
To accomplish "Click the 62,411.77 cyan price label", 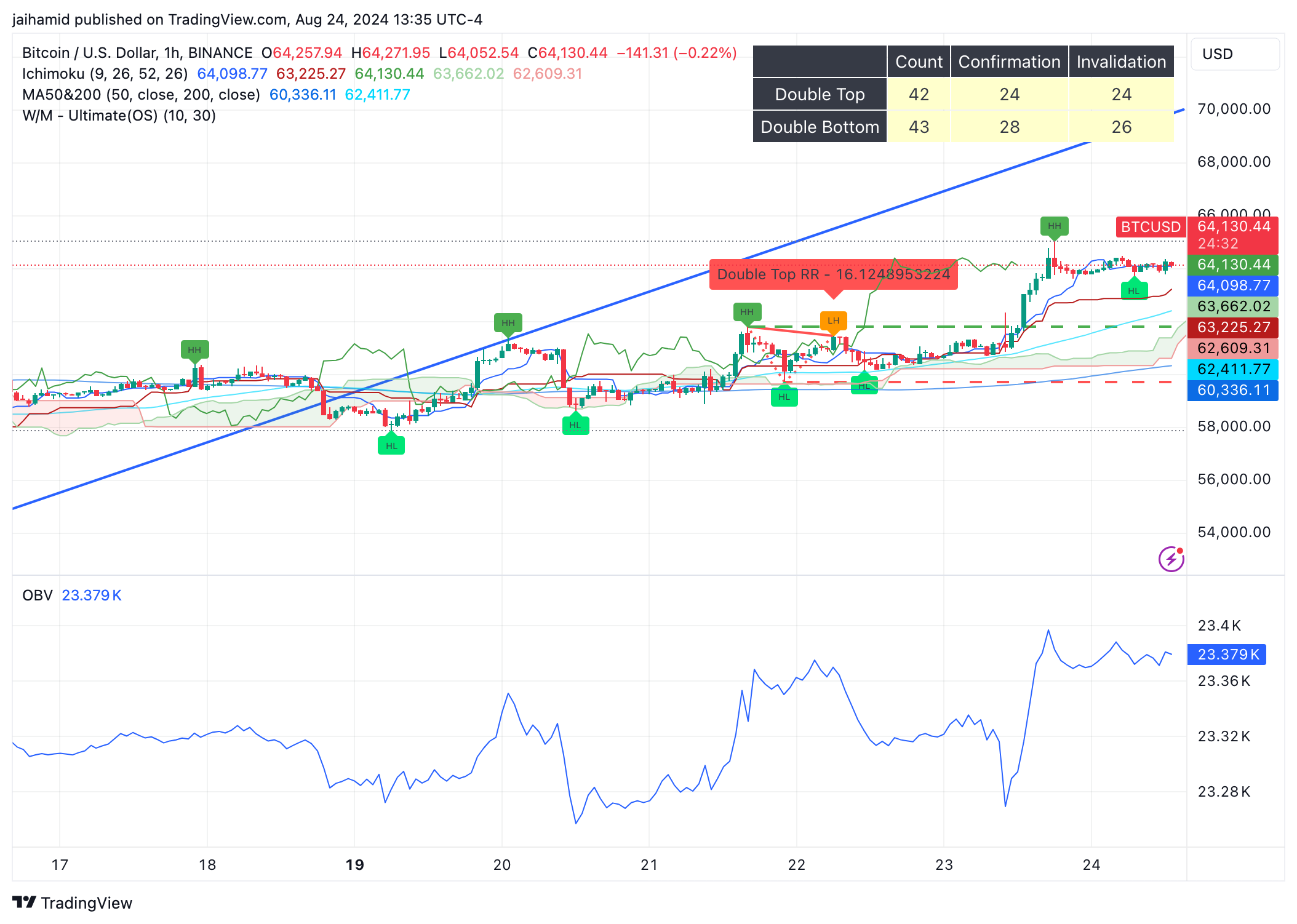I will 1233,369.
